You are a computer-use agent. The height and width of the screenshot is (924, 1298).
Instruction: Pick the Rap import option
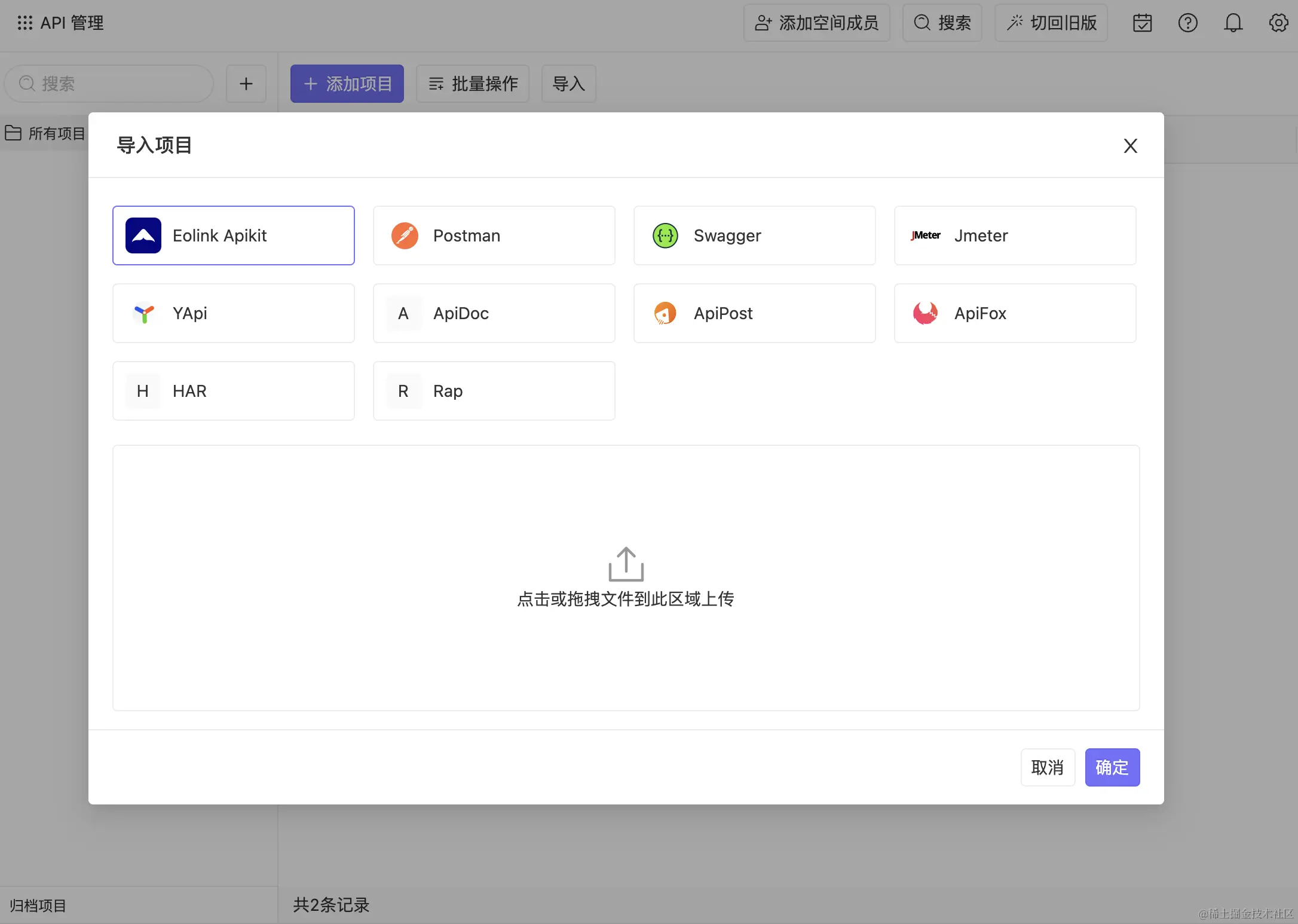click(494, 391)
